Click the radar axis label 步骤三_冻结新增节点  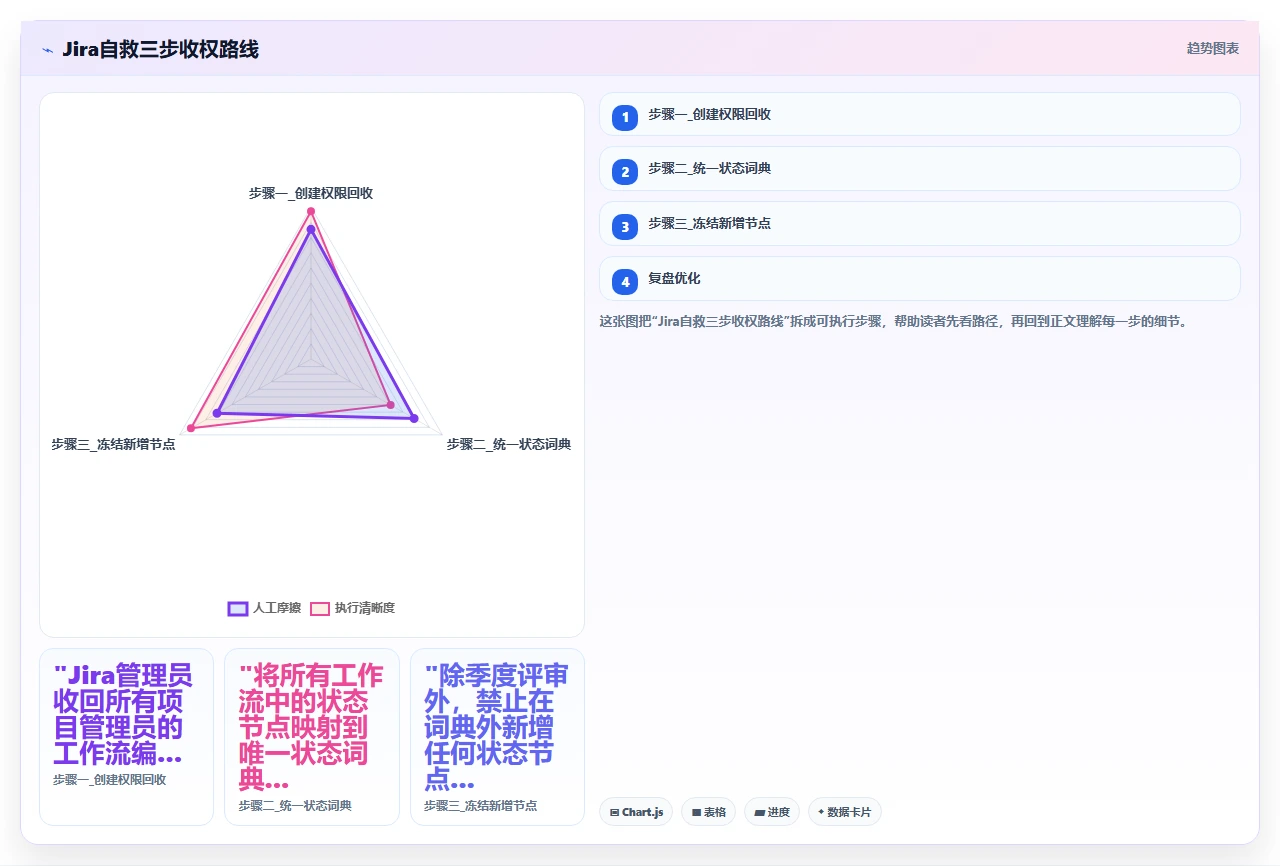[x=113, y=444]
